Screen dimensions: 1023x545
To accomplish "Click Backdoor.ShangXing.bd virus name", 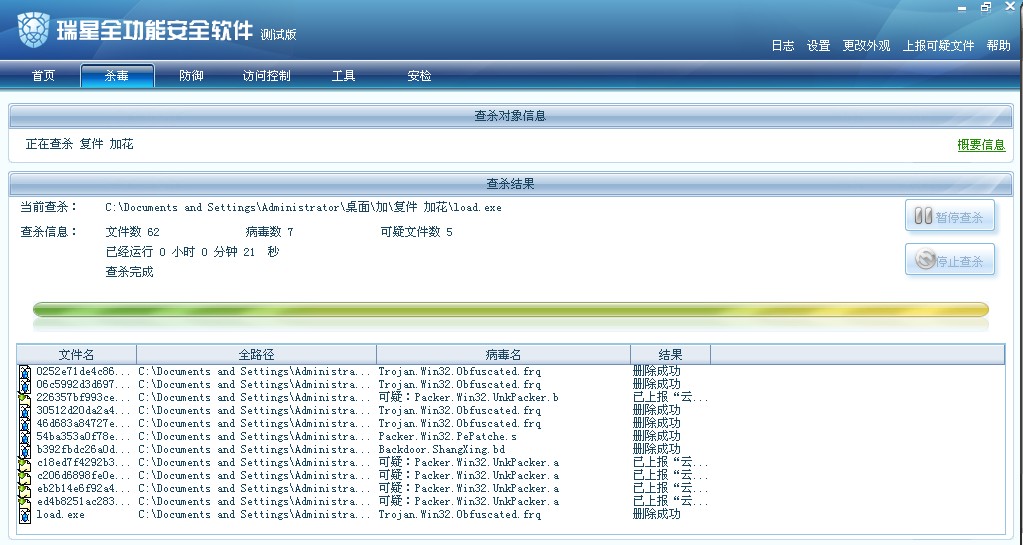I will click(442, 450).
